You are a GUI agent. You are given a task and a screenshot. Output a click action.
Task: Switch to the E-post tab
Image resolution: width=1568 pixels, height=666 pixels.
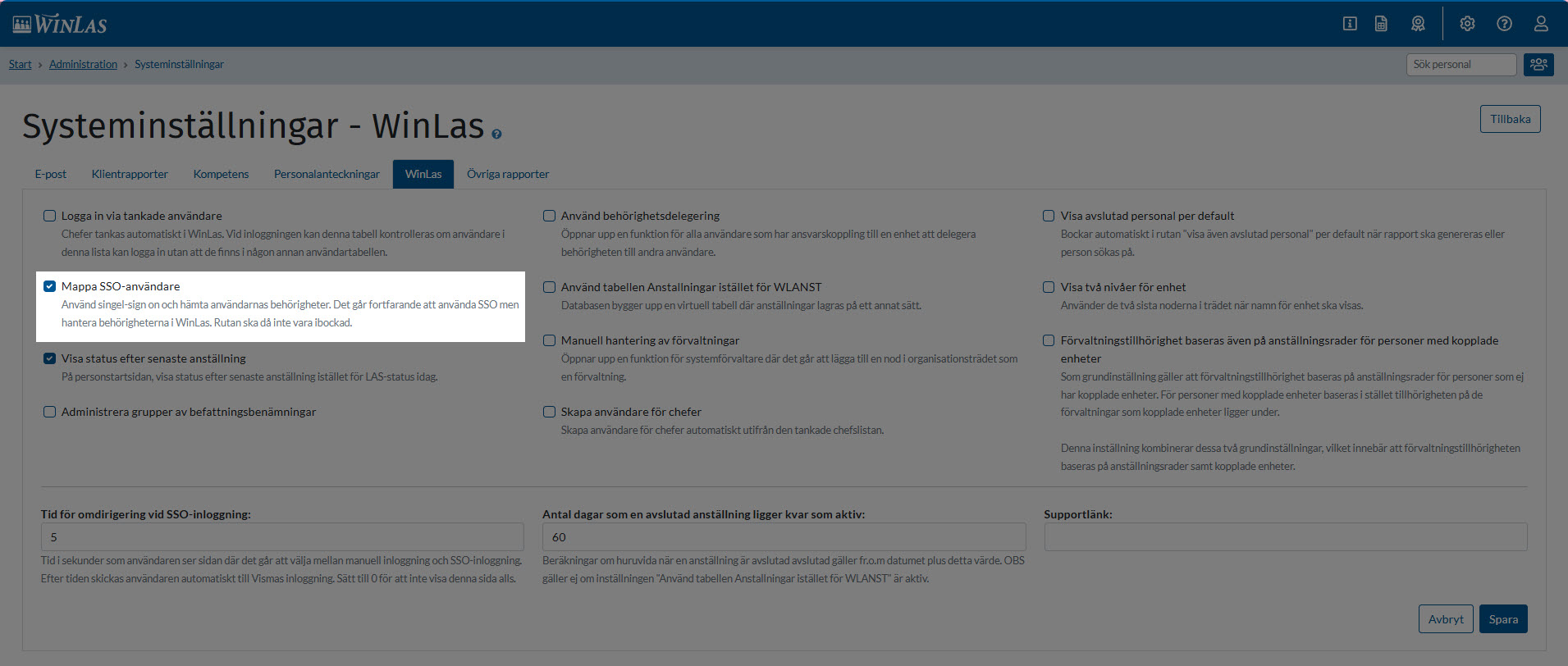[51, 174]
